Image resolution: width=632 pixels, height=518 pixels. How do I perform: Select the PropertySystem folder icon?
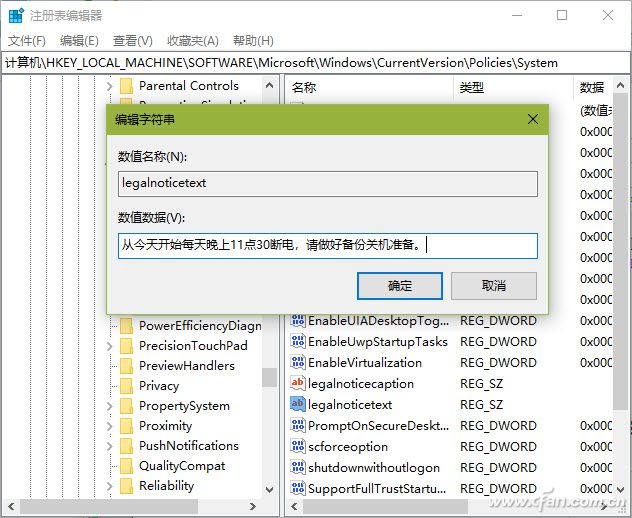[127, 406]
